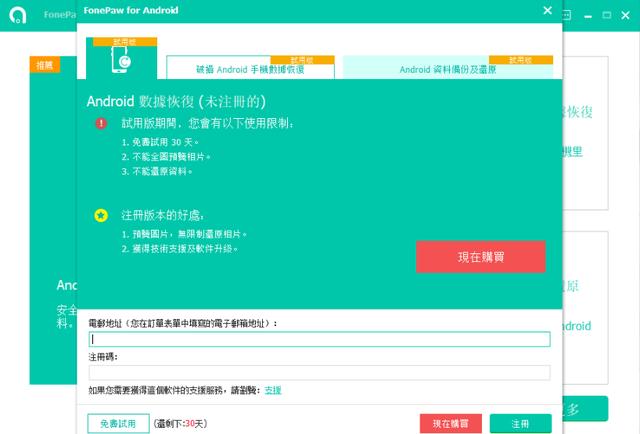This screenshot has height=434, width=640.
Task: Click the heading 'Android 數據恢復 (未注冊的)'
Action: point(176,101)
